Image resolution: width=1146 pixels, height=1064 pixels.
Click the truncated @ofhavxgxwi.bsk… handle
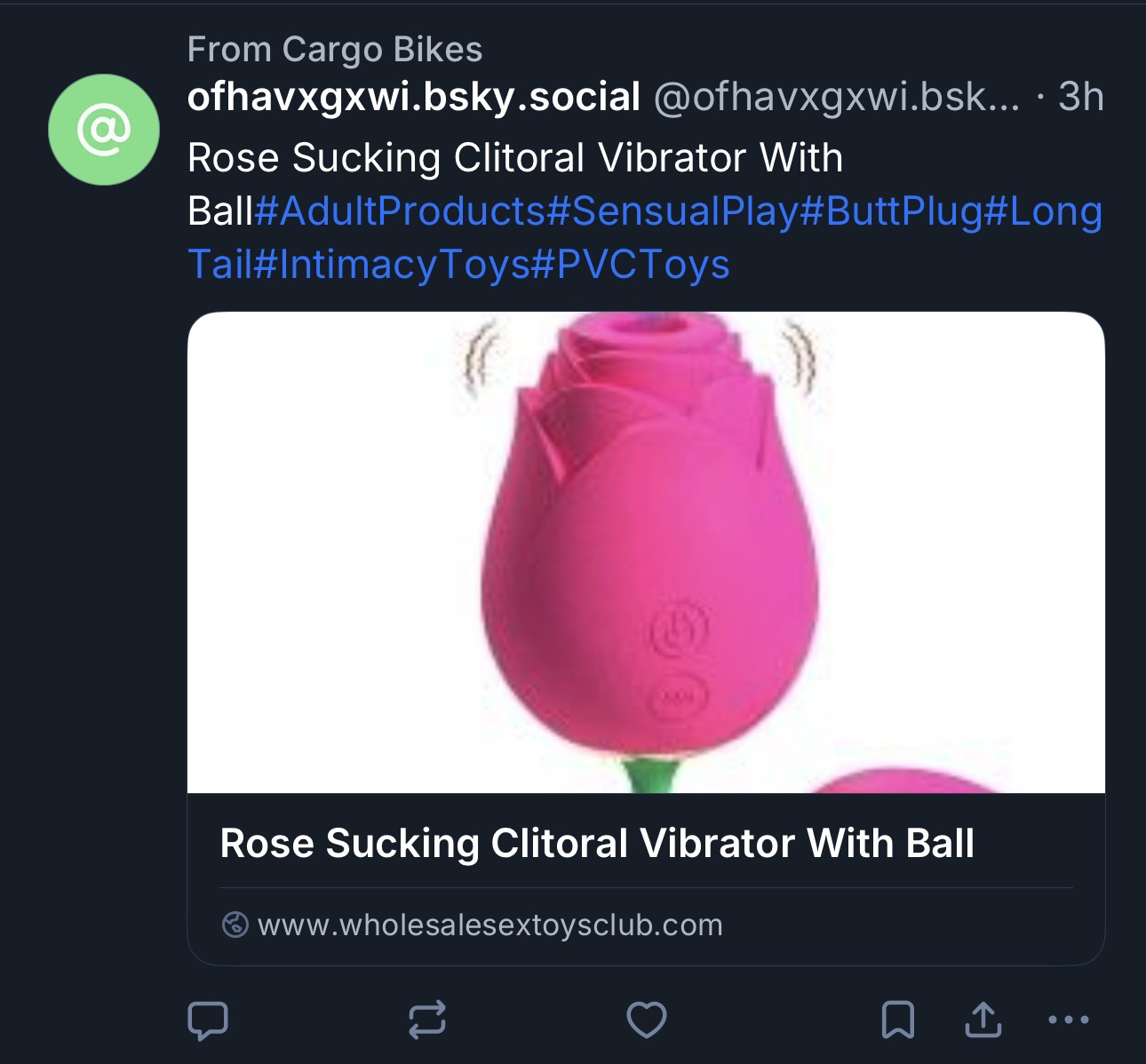pos(837,96)
